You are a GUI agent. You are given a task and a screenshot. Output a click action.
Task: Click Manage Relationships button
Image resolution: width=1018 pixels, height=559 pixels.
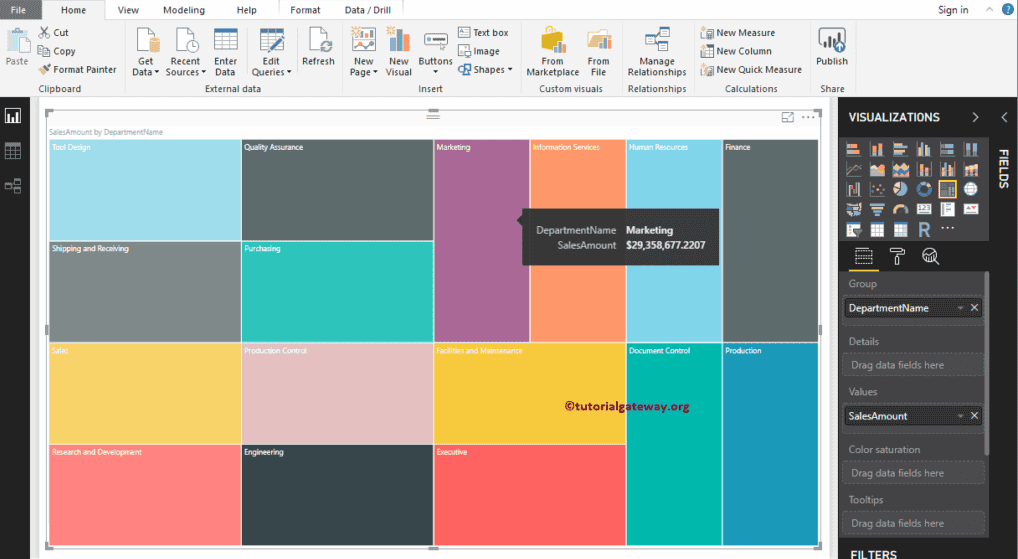coord(657,52)
